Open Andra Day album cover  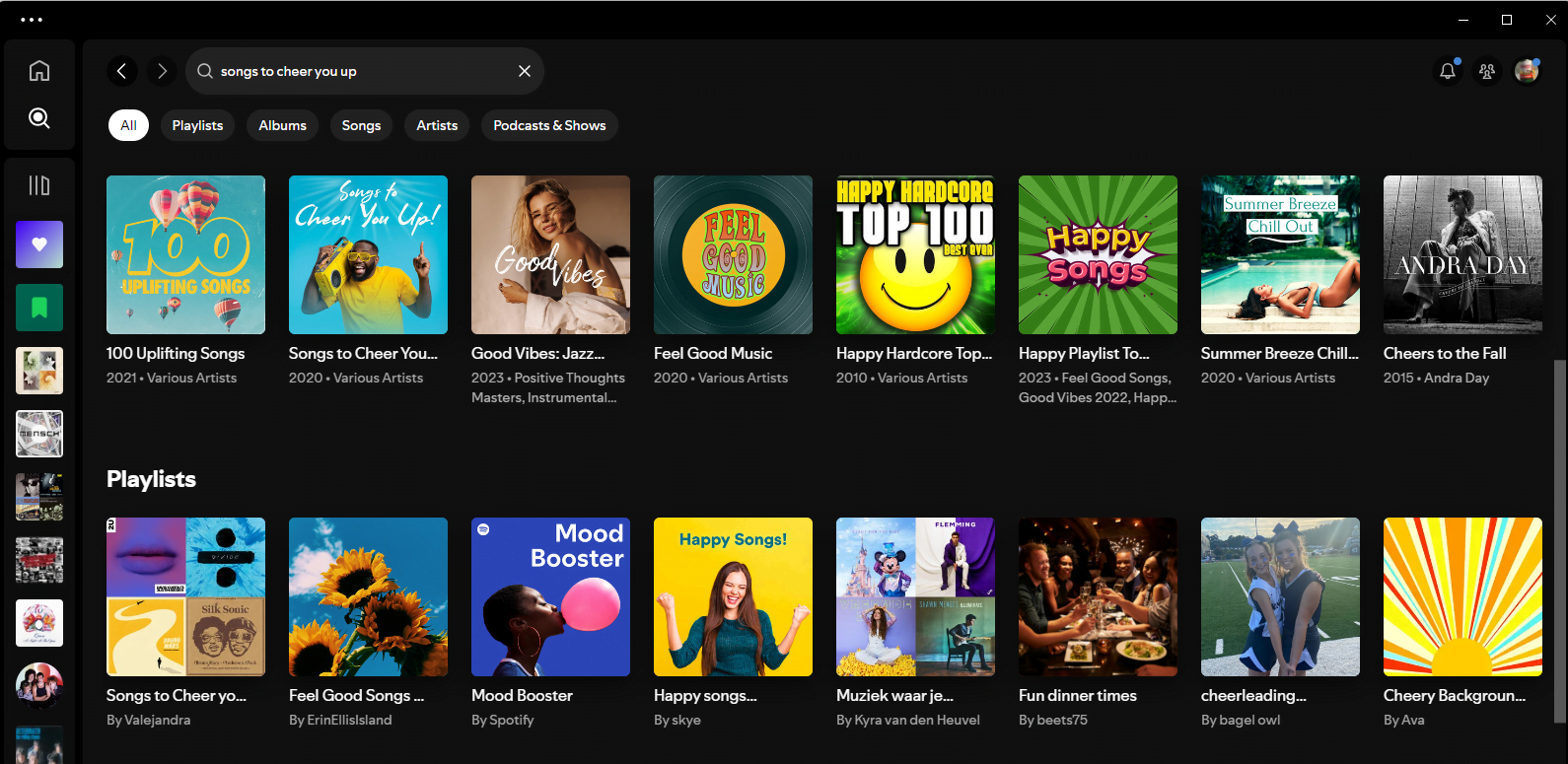pos(1462,254)
